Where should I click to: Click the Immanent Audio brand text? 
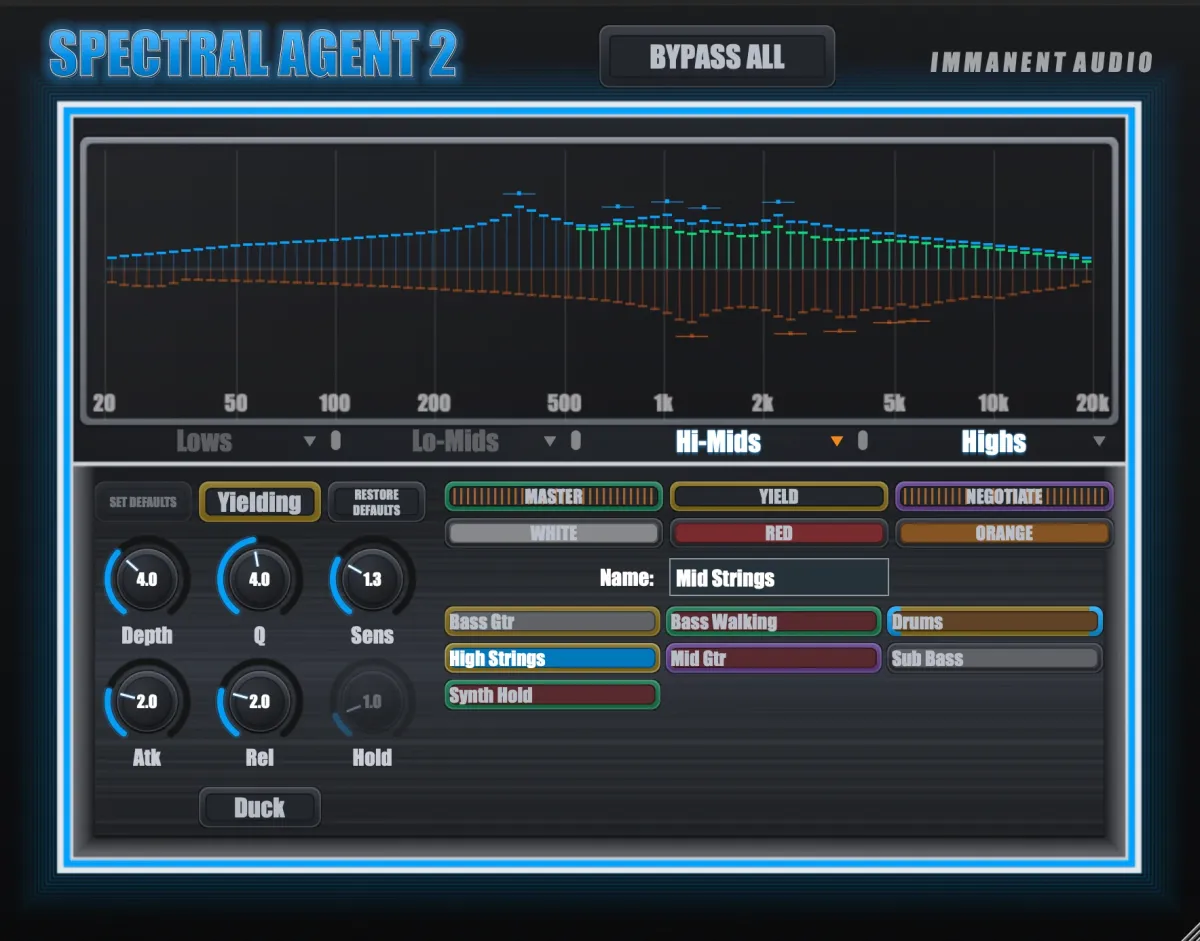click(x=1041, y=63)
